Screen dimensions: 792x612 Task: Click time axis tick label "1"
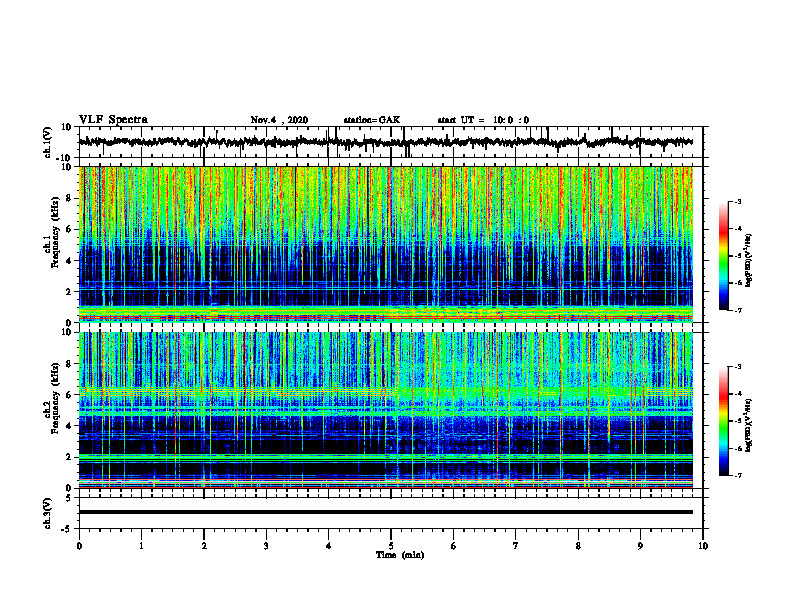141,546
